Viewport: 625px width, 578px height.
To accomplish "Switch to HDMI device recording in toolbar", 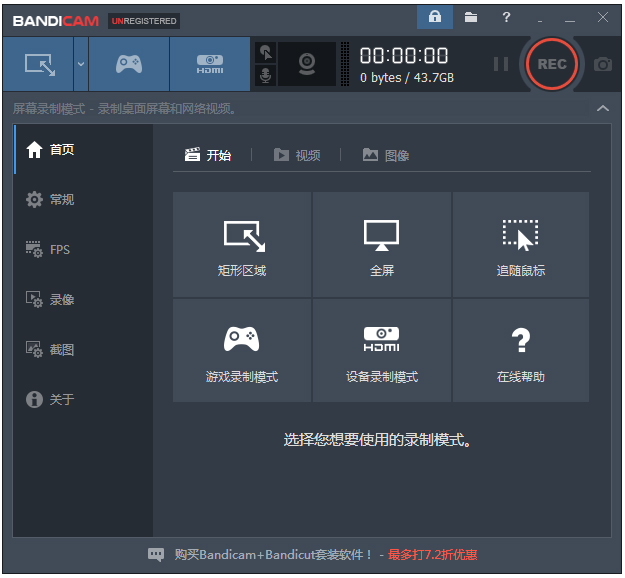I will (x=210, y=64).
